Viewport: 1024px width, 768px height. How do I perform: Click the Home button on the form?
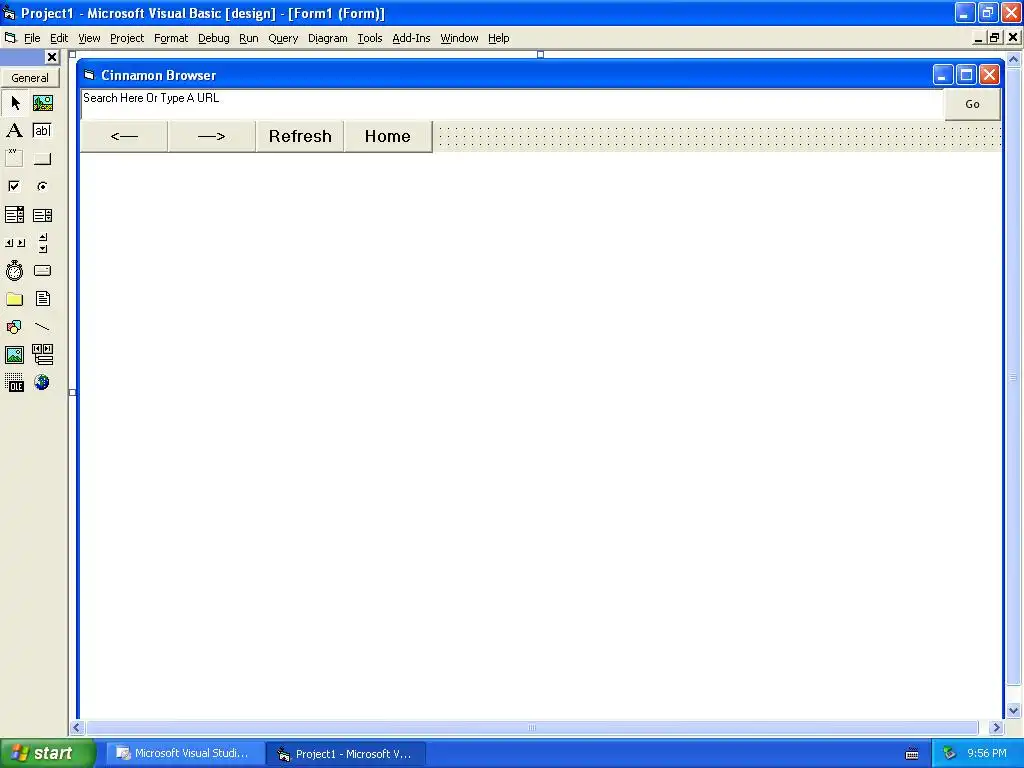(388, 136)
